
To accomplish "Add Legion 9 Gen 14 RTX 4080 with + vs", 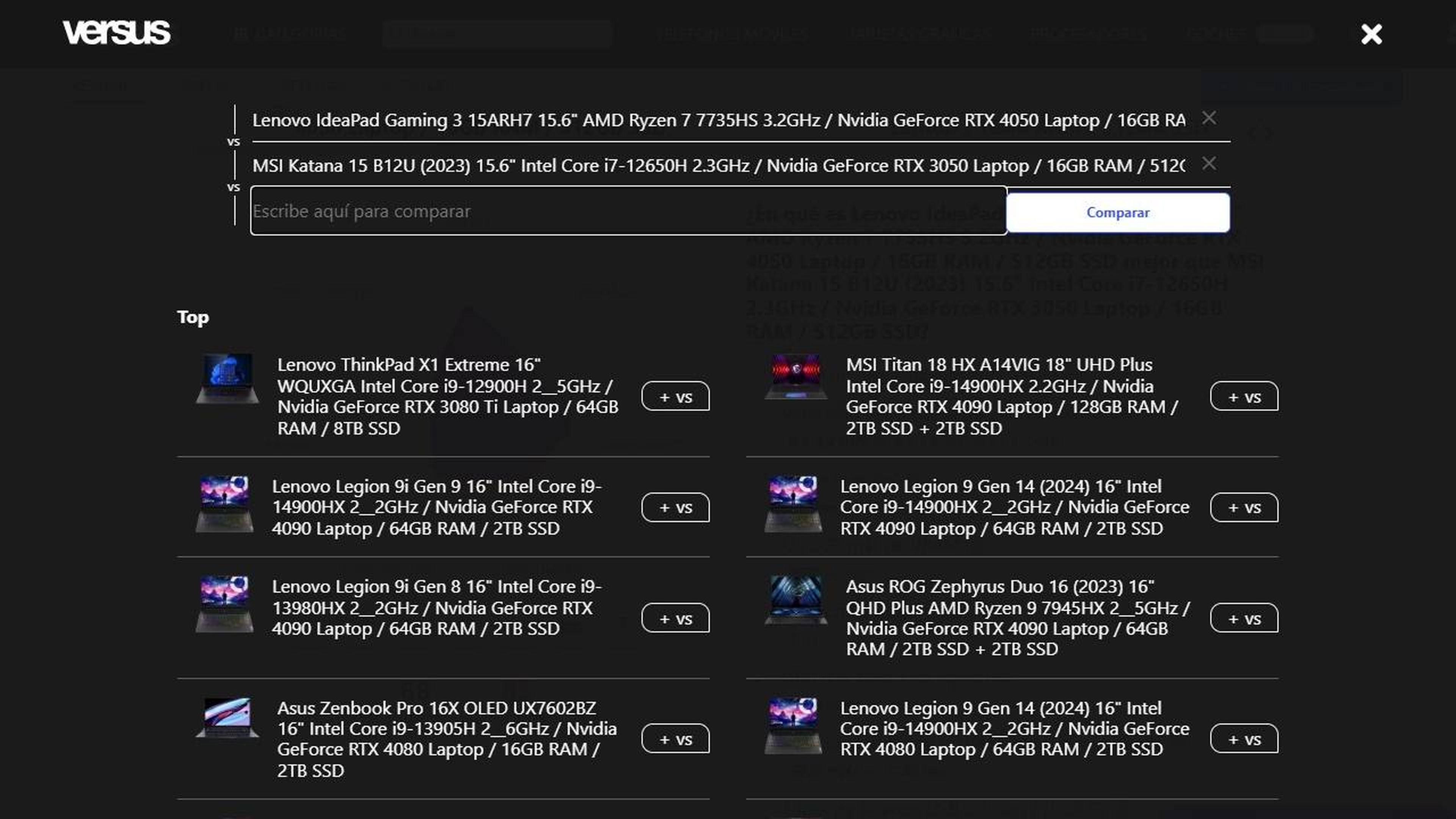I will pyautogui.click(x=1244, y=739).
